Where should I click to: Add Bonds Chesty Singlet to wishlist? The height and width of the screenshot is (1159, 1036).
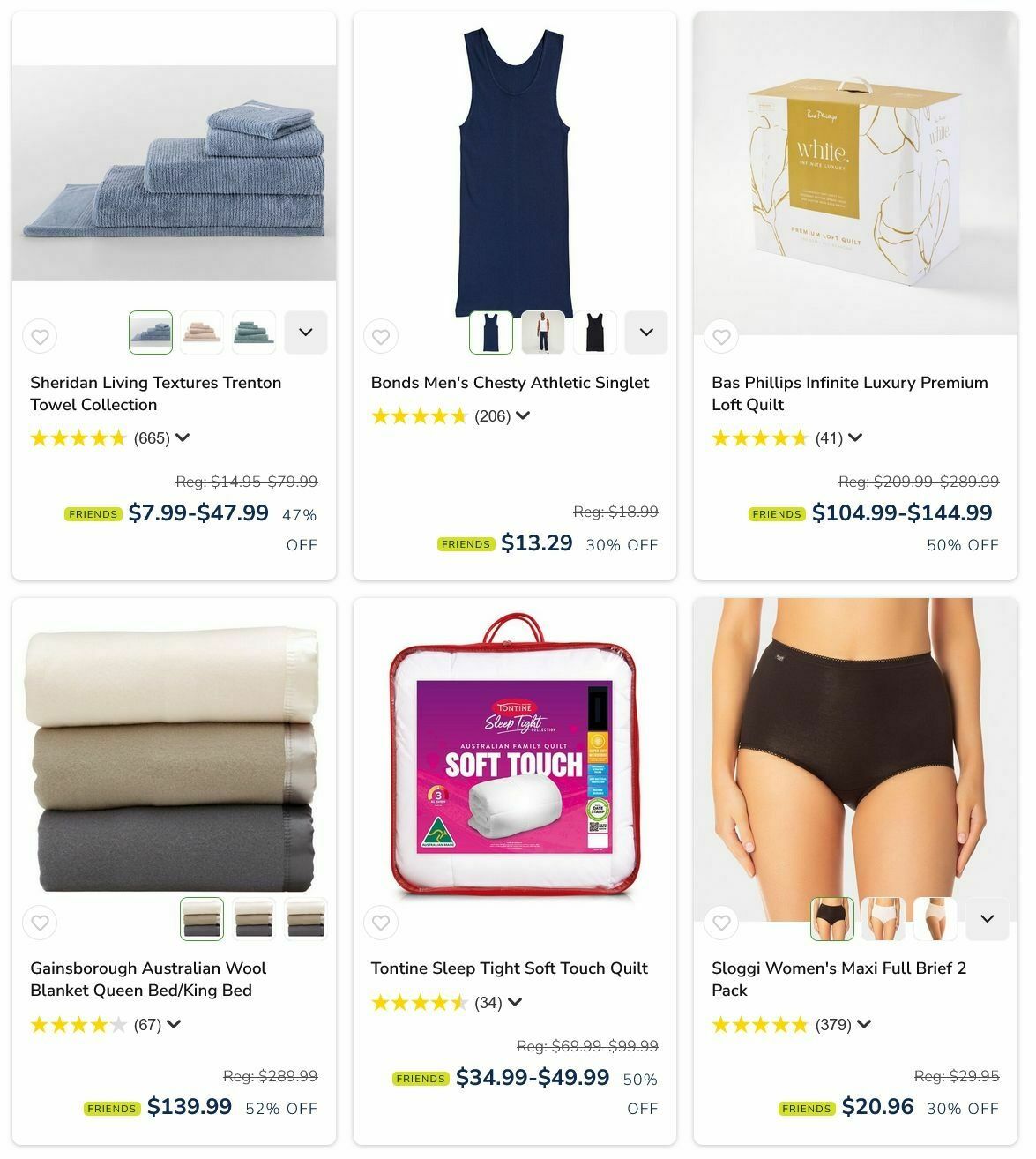(381, 336)
